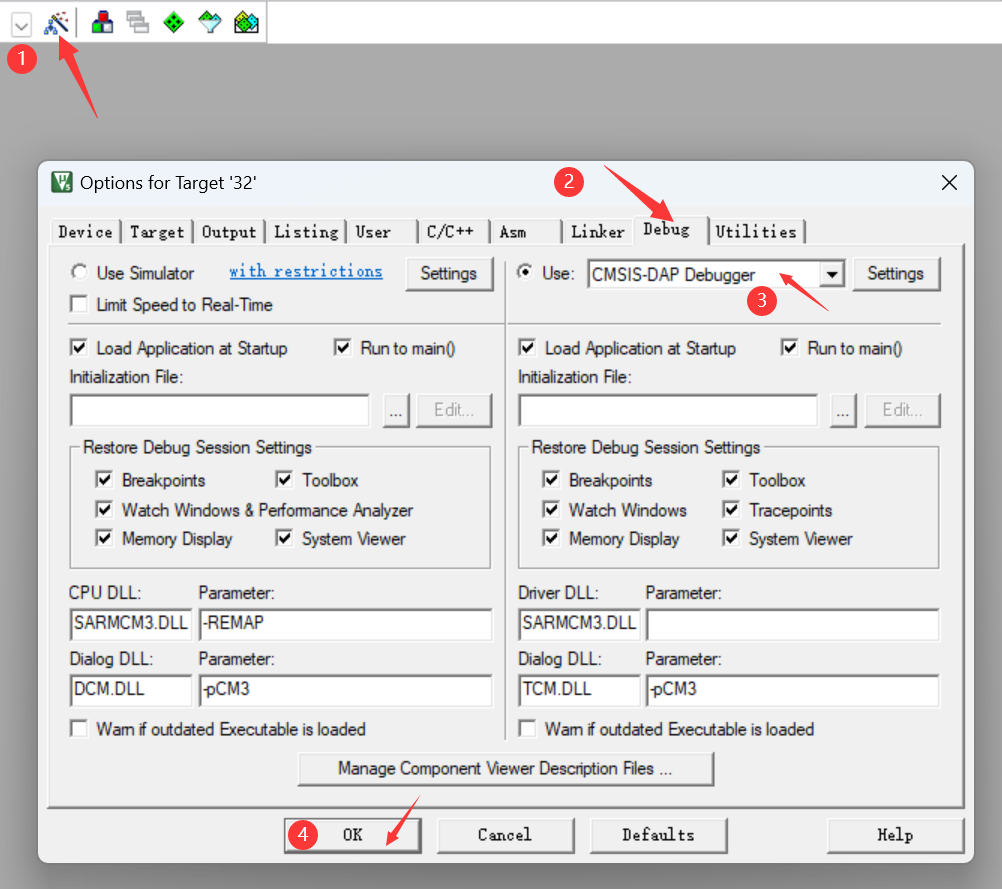This screenshot has width=1002, height=889.
Task: Enable debugger Warn if outdated Executable
Action: [527, 729]
